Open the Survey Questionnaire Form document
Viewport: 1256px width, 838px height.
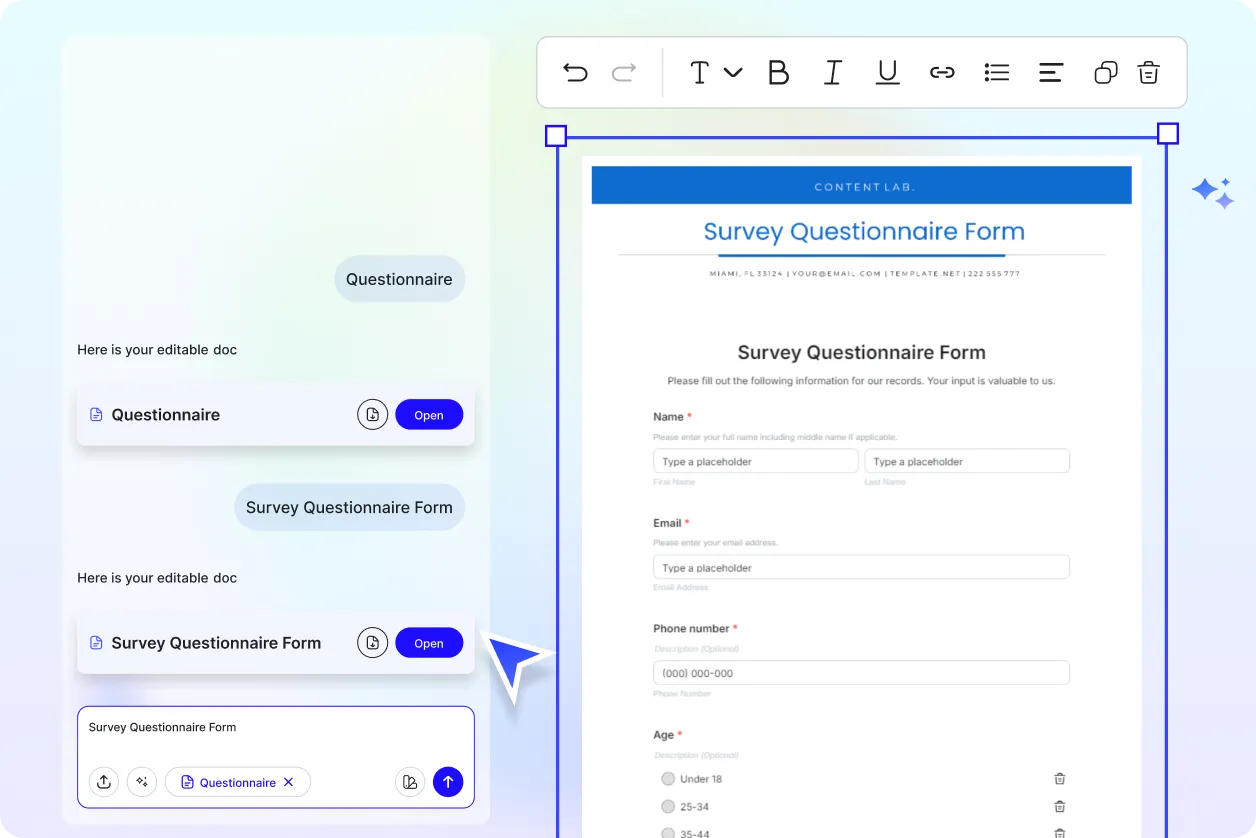pos(429,643)
